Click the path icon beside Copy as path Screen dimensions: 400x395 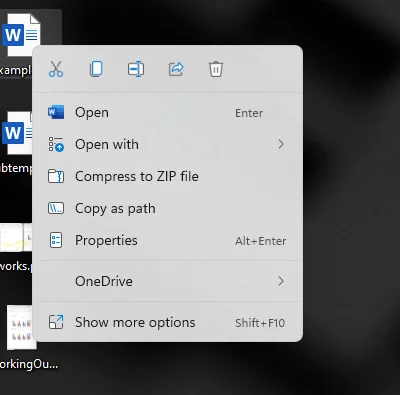click(x=56, y=208)
